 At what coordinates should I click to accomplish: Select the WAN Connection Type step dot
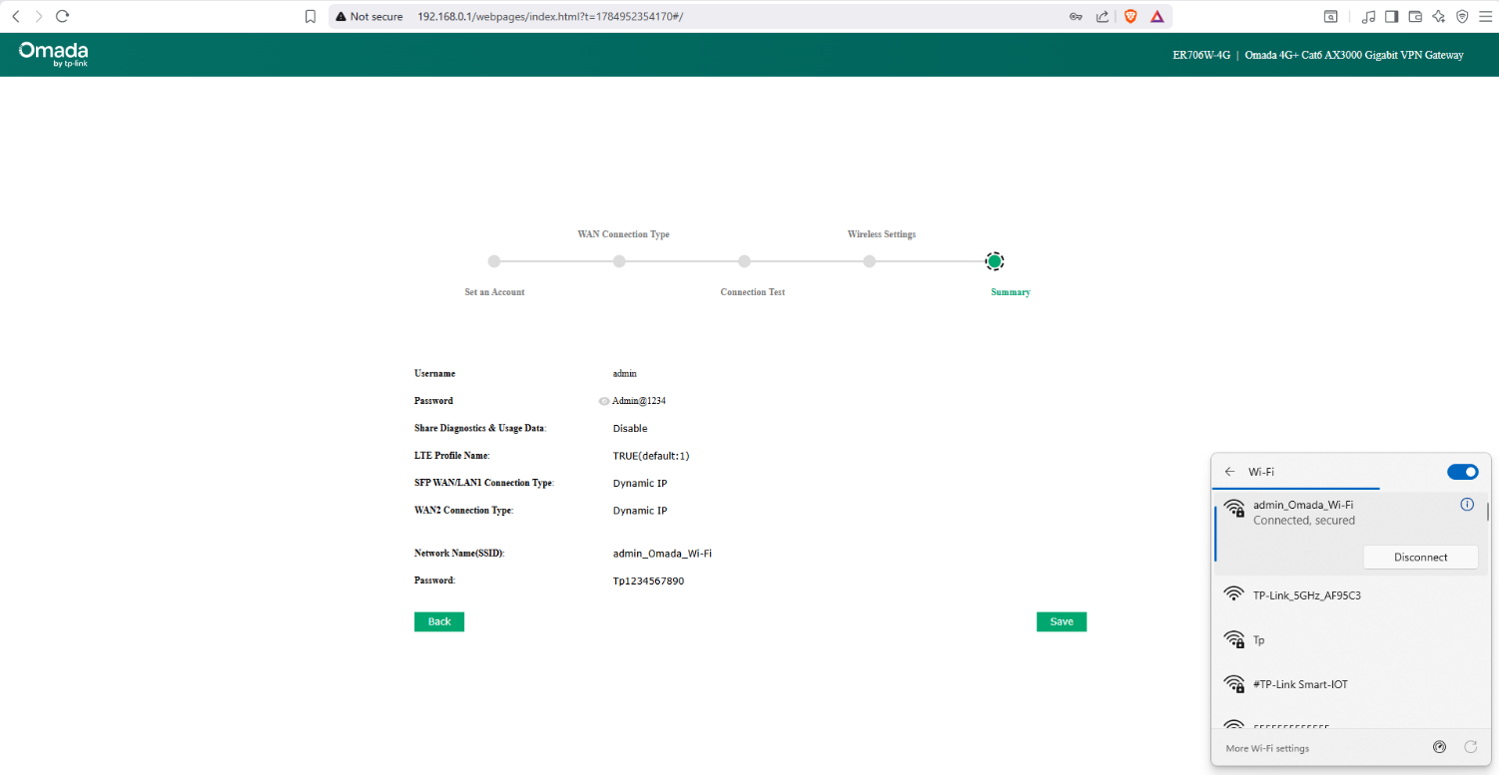(619, 261)
